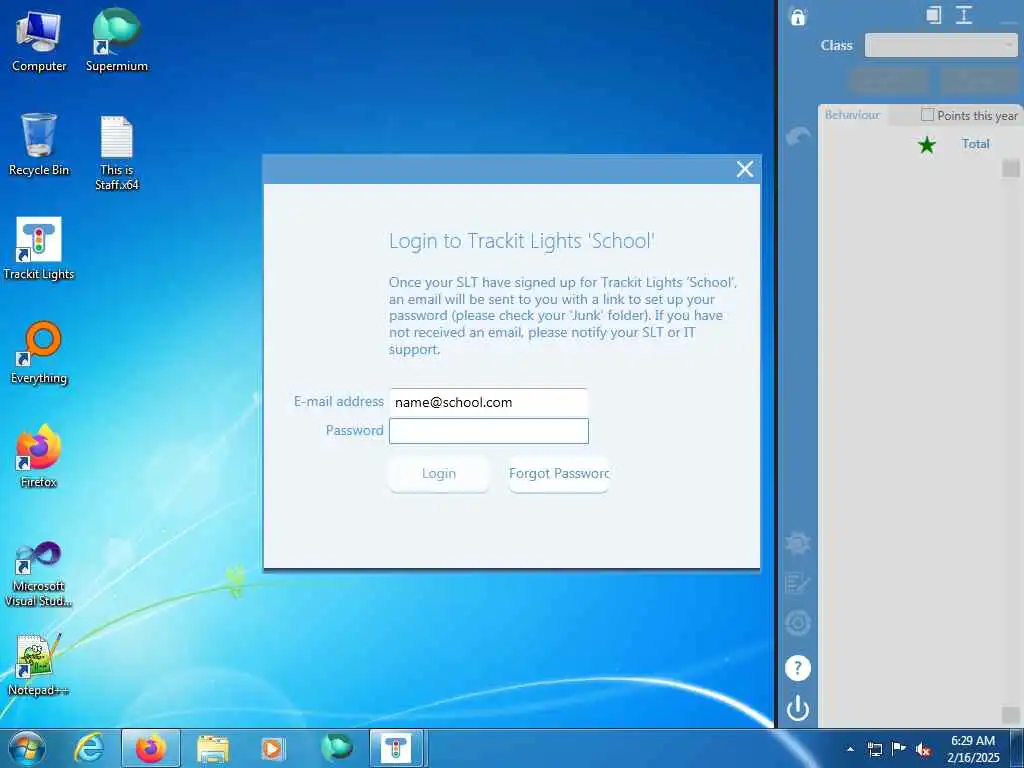Click Trackit Lights taskbar button
This screenshot has width=1024, height=768.
pos(396,748)
